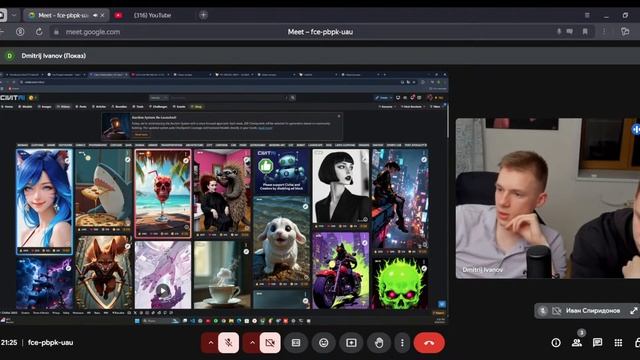Turn on captions in Meet

pyautogui.click(x=296, y=343)
